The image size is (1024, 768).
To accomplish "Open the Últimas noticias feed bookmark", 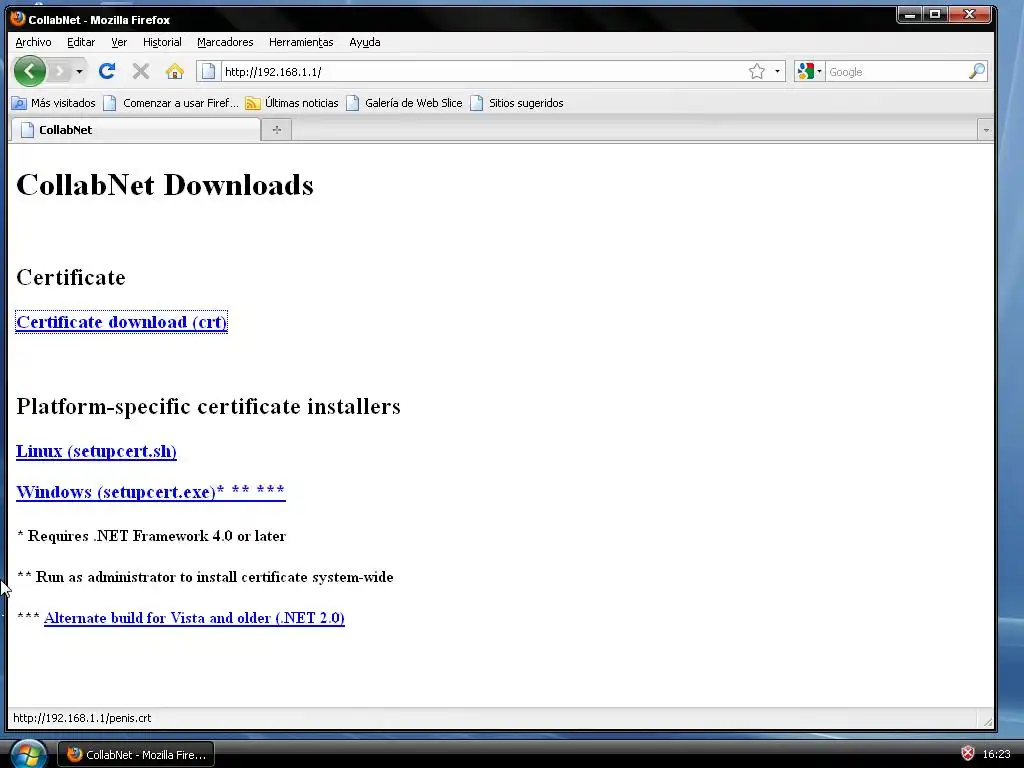I will [292, 103].
